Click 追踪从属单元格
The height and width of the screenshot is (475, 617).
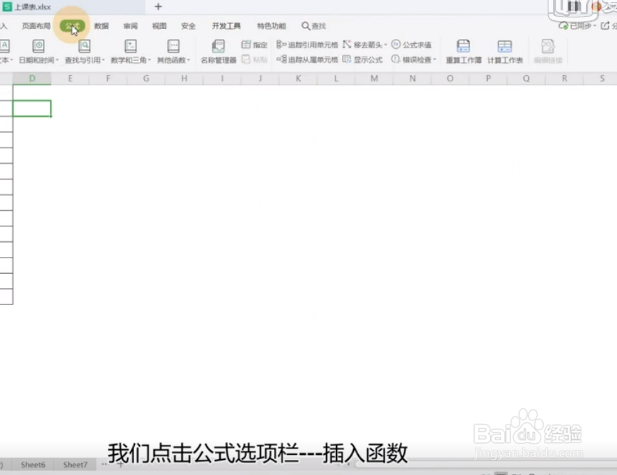click(x=307, y=59)
